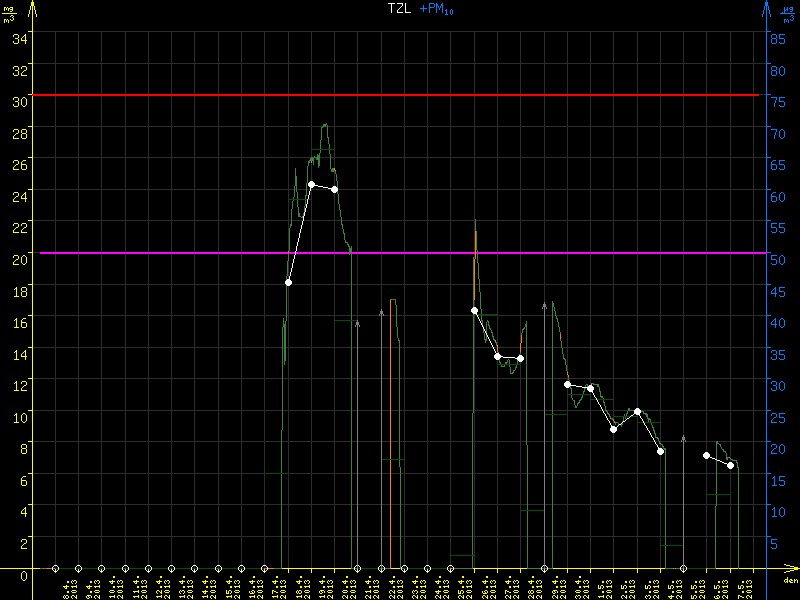This screenshot has height=600, width=800.
Task: Select the white data point at 18 on 18.4.
Action: pos(288,282)
